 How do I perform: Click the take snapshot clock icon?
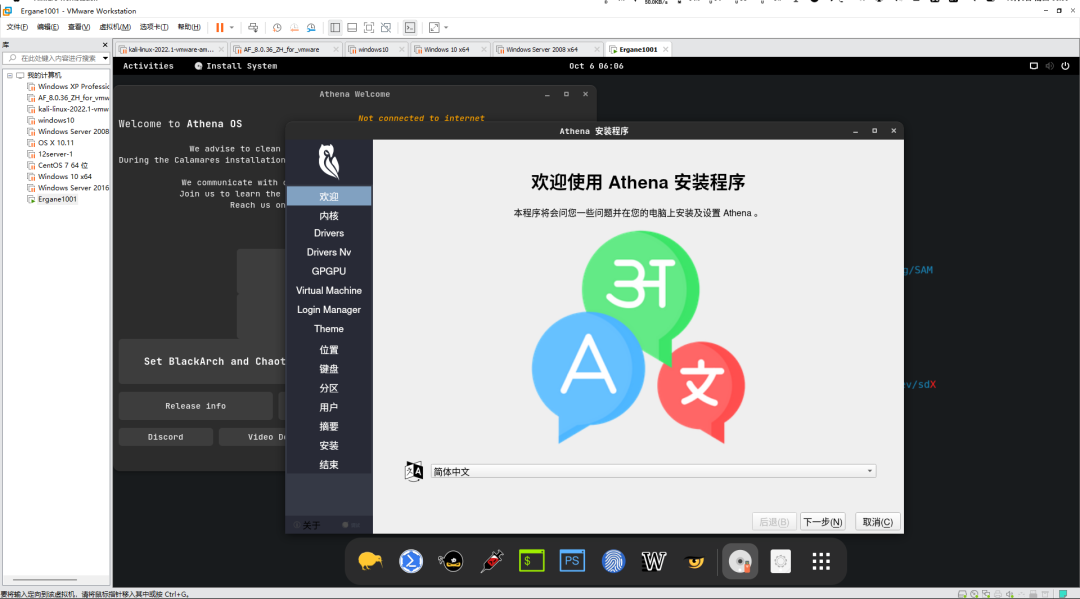[x=277, y=28]
